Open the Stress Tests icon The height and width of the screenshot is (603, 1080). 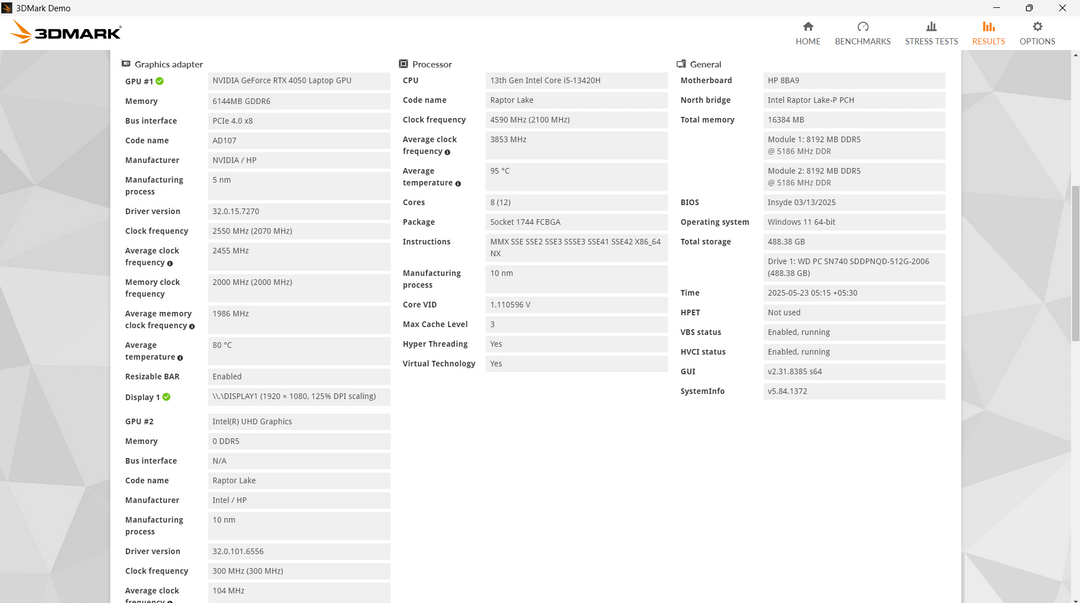(x=931, y=26)
